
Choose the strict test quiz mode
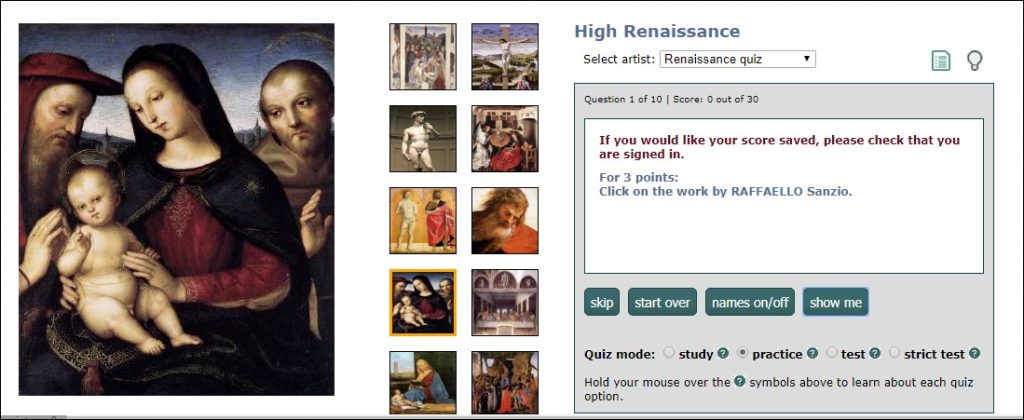click(895, 353)
